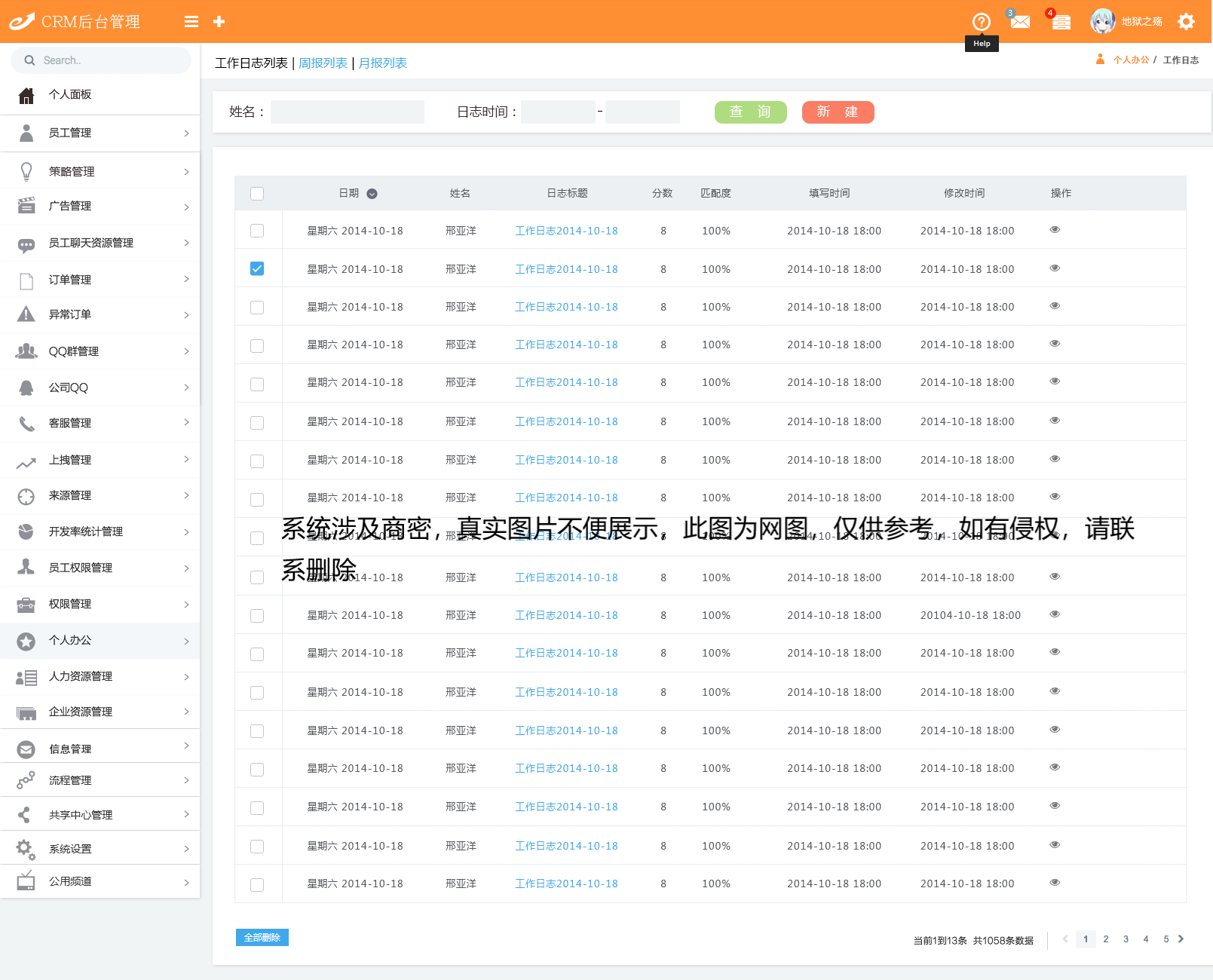
Task: Click the CRM logo icon
Action: point(22,22)
